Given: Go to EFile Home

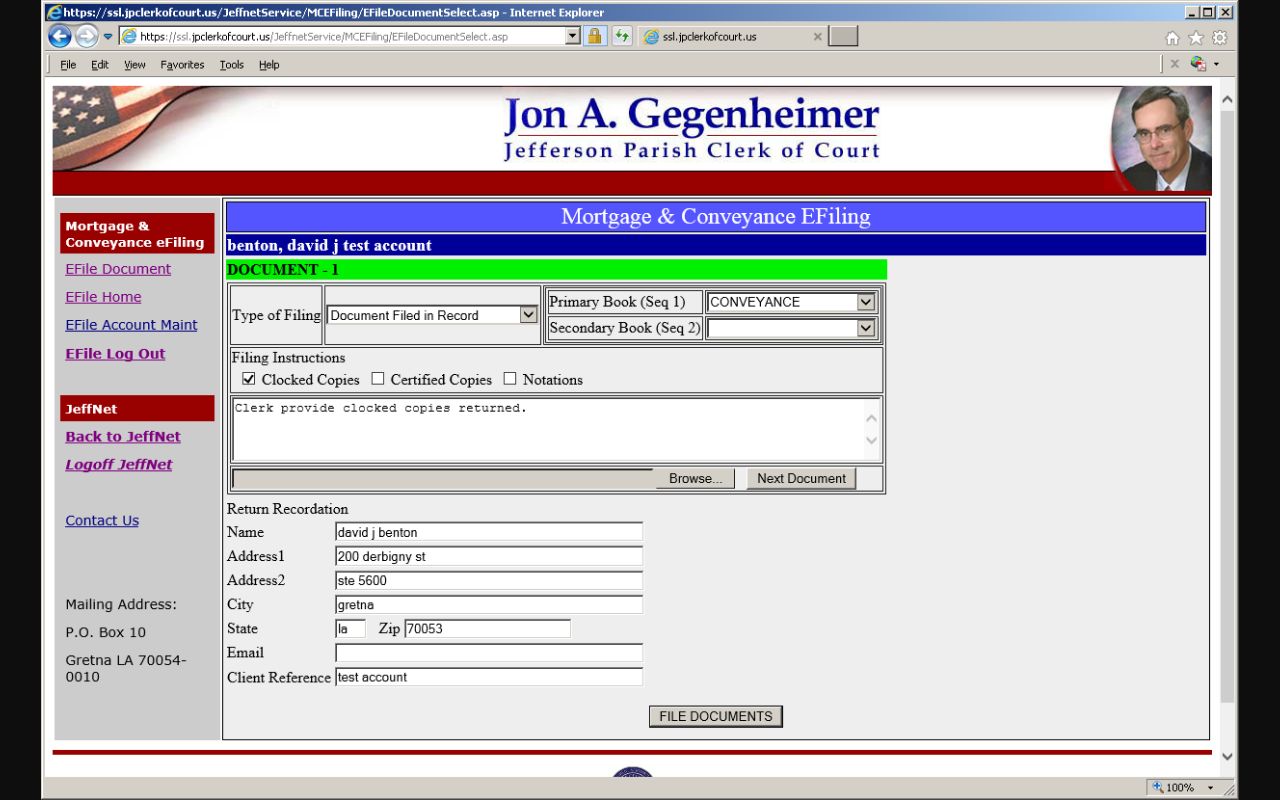Looking at the screenshot, I should point(103,297).
